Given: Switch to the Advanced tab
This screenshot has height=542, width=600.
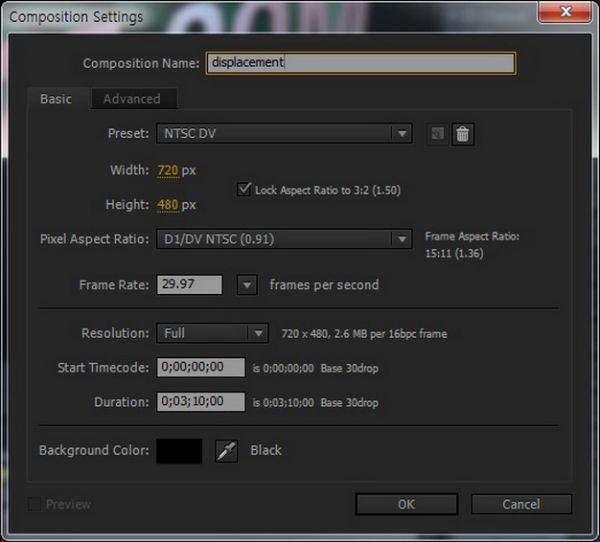Looking at the screenshot, I should (x=132, y=99).
